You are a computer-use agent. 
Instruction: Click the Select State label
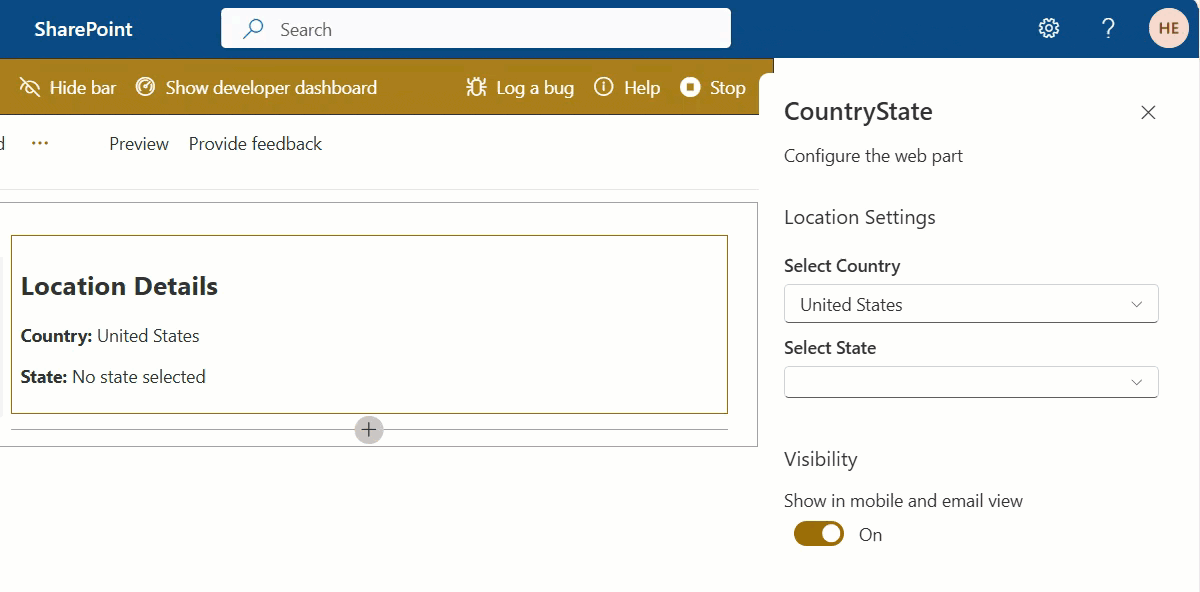click(x=830, y=348)
